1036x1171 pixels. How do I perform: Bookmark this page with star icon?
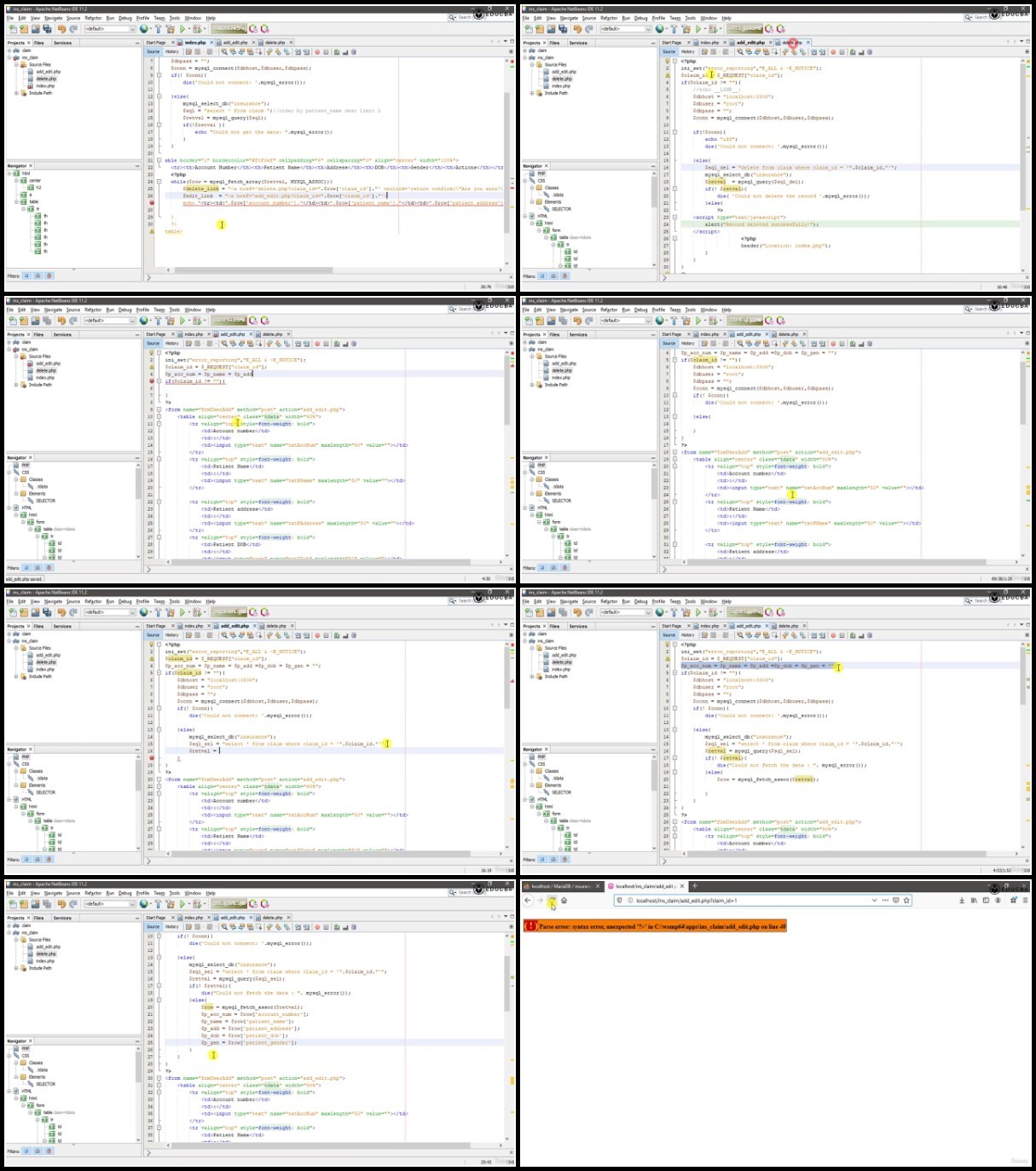pyautogui.click(x=906, y=900)
